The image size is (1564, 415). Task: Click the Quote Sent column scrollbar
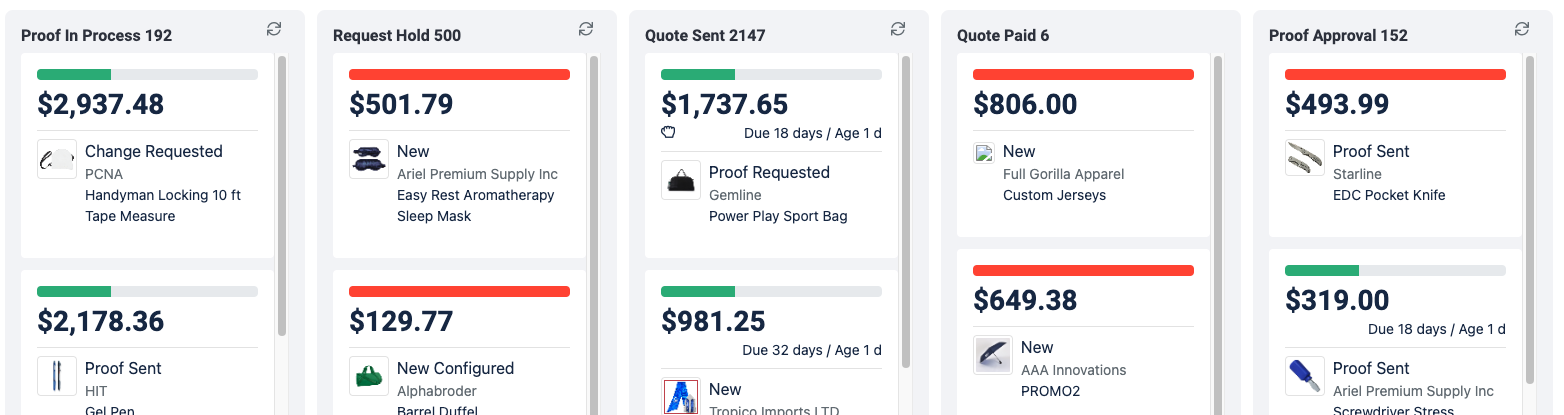906,210
